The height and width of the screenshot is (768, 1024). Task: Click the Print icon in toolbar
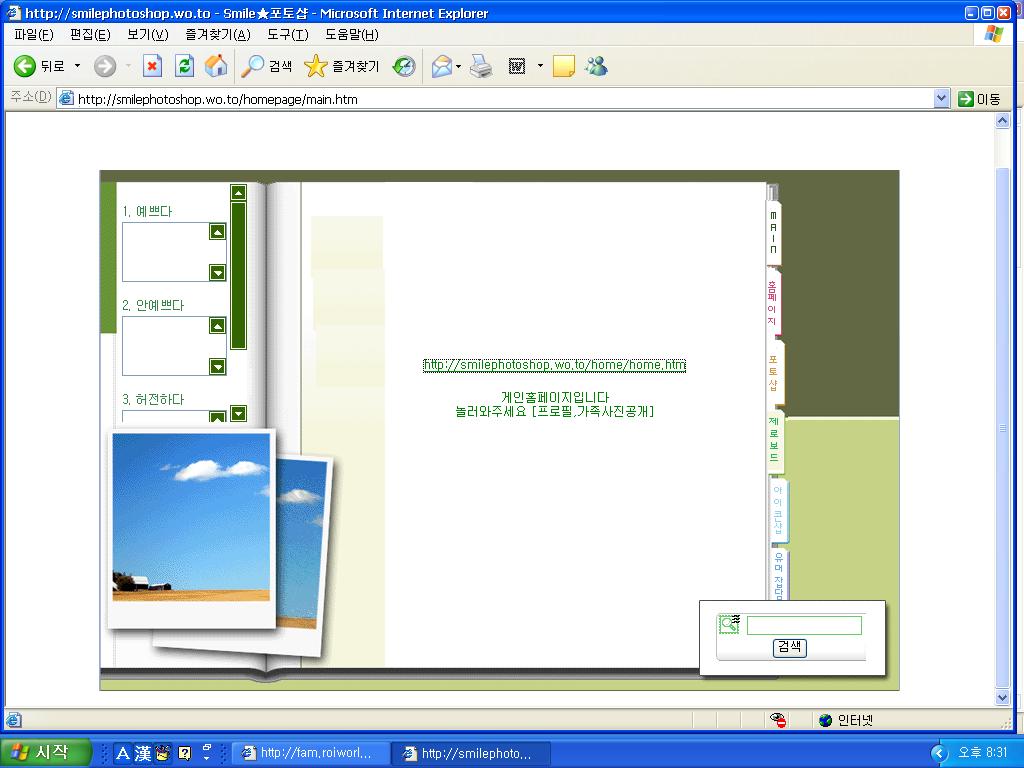click(482, 66)
